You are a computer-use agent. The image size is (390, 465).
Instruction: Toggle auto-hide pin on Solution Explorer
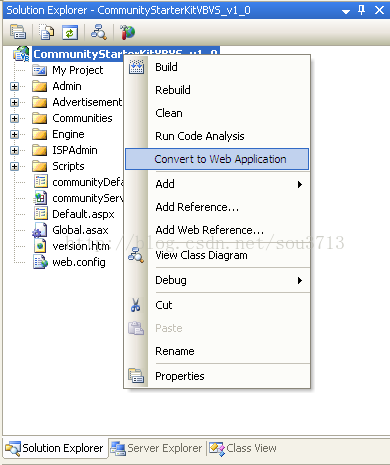tap(361, 10)
